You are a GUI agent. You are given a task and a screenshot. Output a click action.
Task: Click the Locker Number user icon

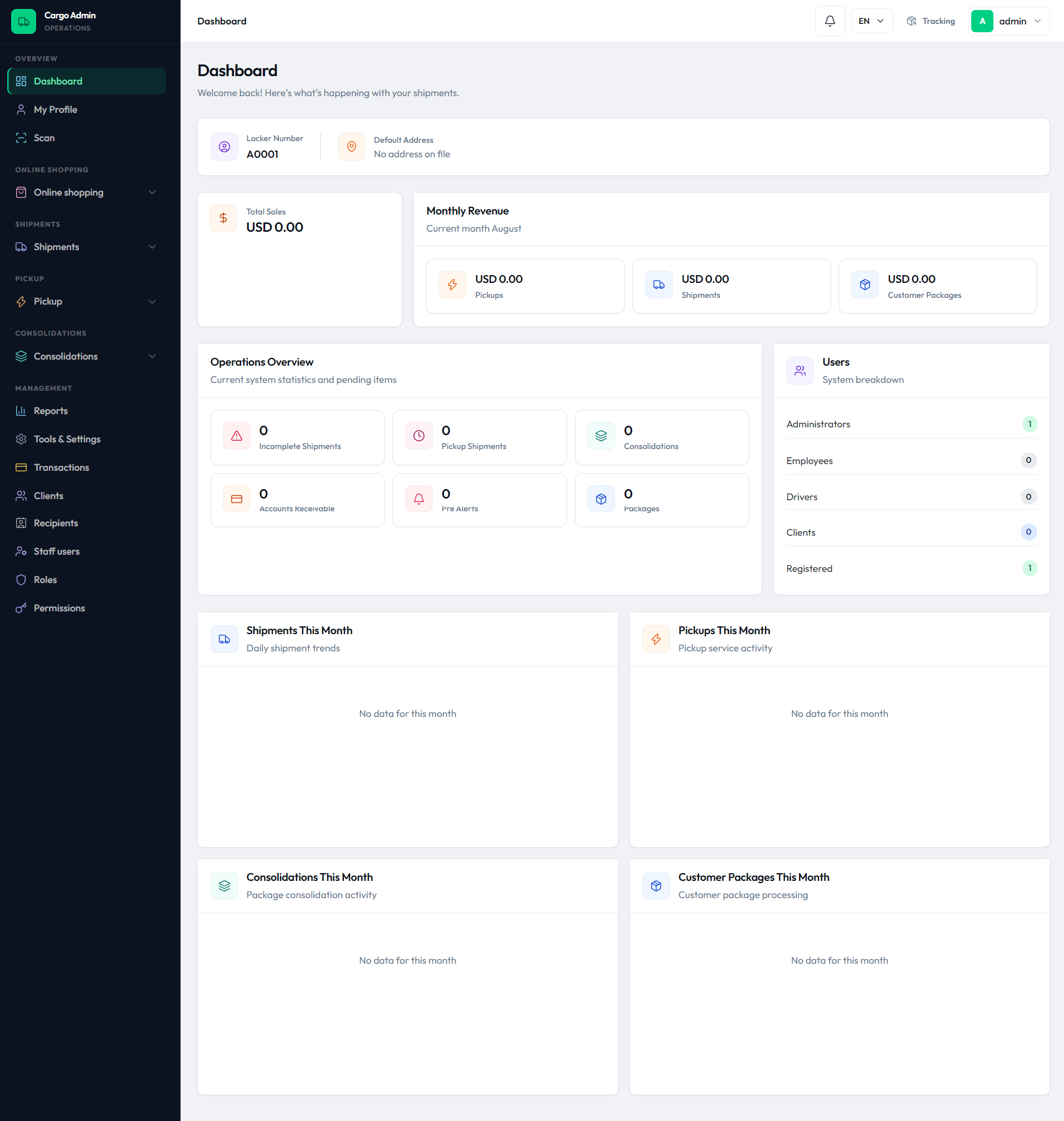(224, 147)
